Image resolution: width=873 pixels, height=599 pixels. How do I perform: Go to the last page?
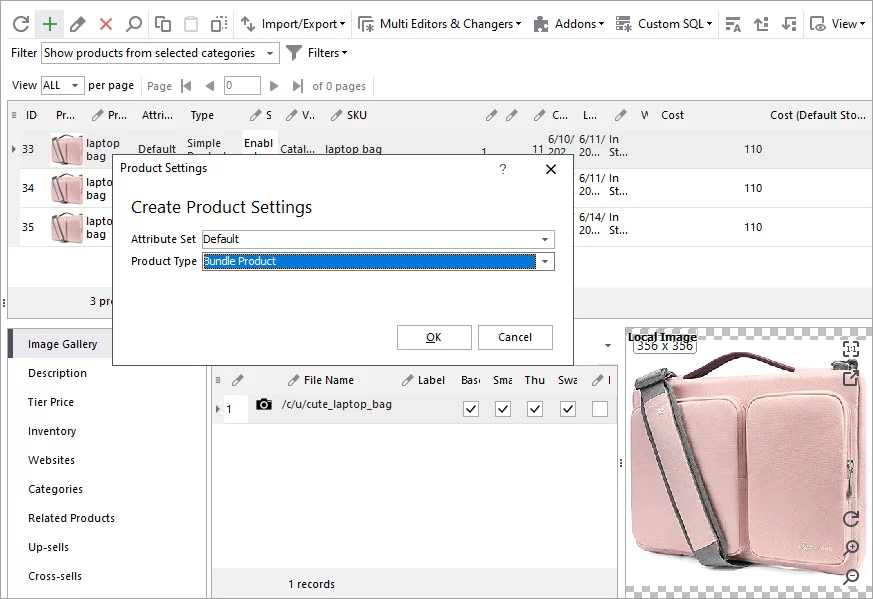pyautogui.click(x=297, y=86)
